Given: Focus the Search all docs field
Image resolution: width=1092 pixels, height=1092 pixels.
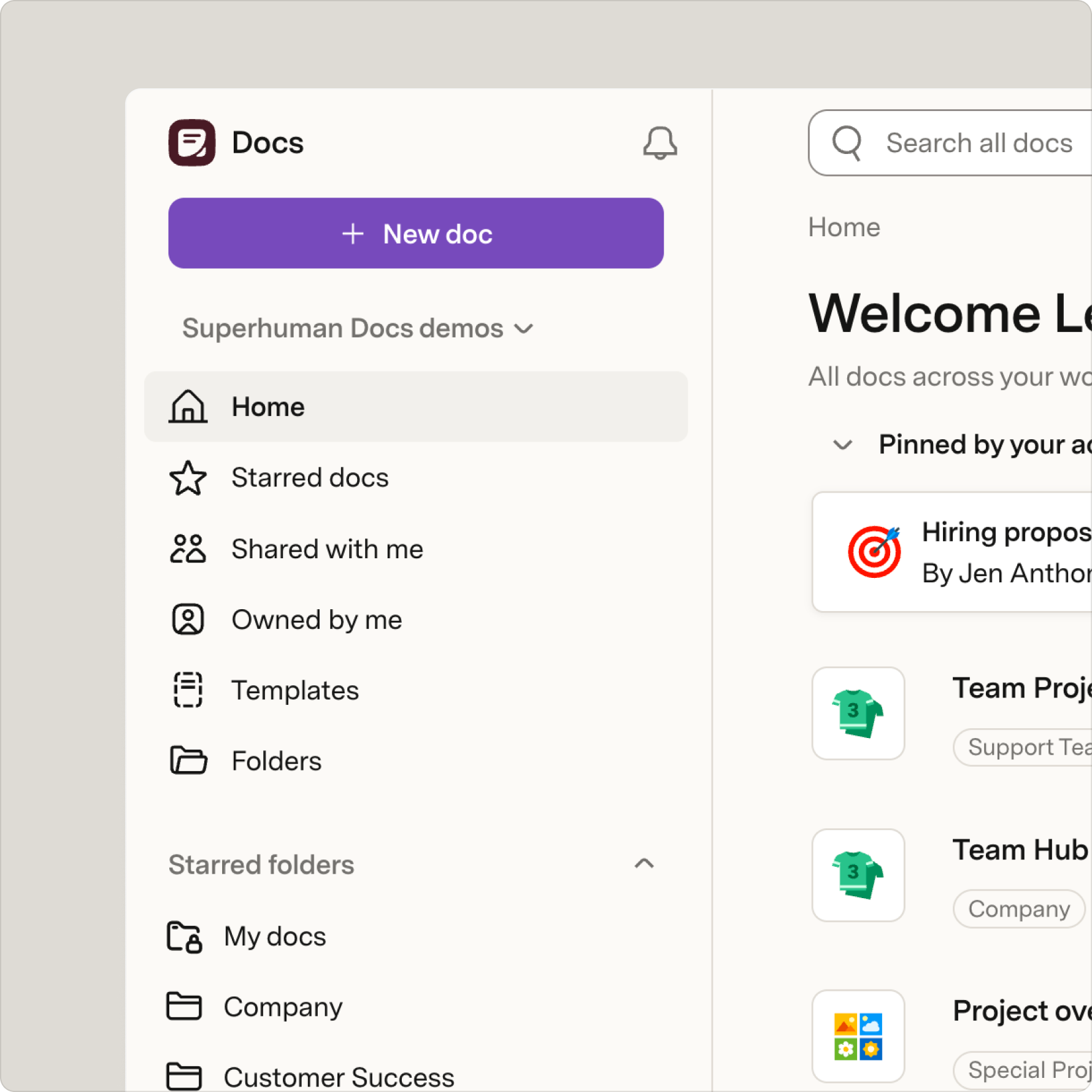Looking at the screenshot, I should (950, 143).
